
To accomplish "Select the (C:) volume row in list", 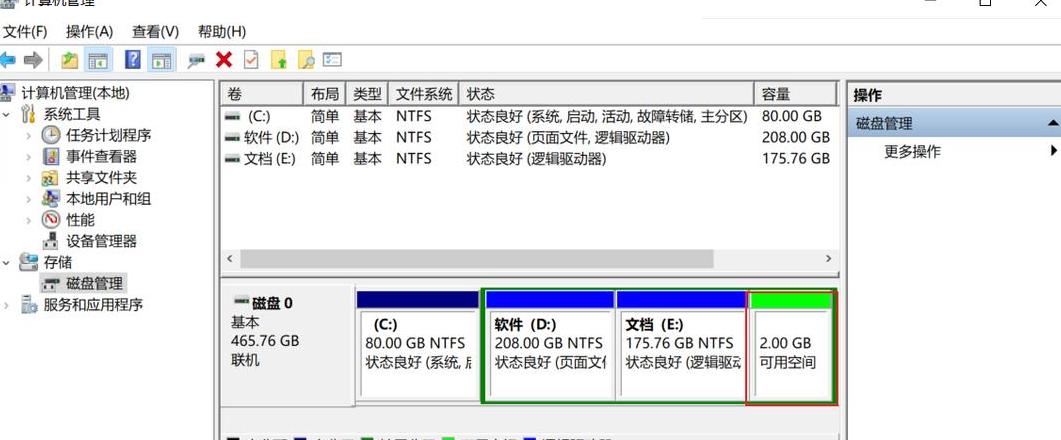I will click(529, 116).
